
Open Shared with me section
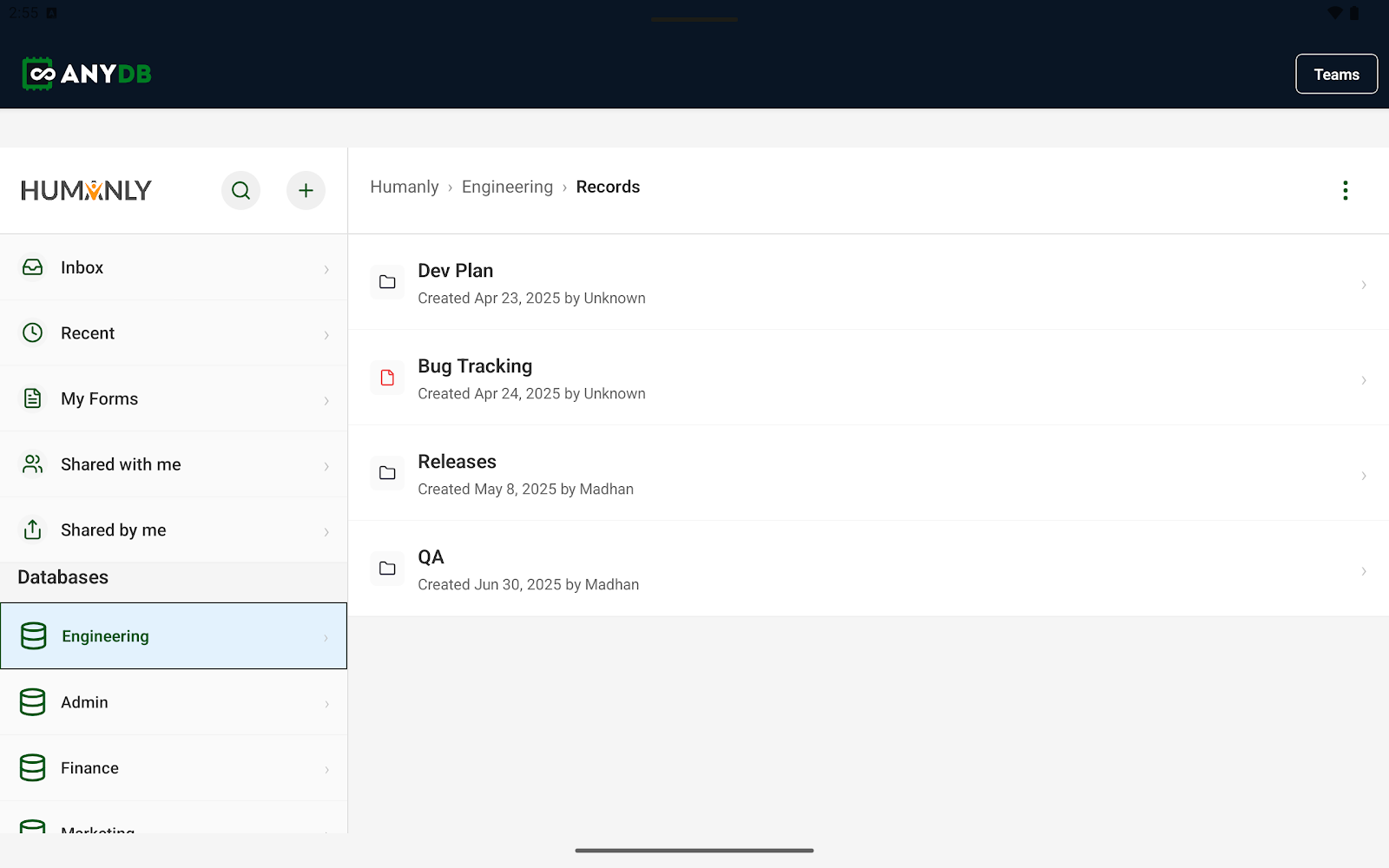(x=121, y=464)
